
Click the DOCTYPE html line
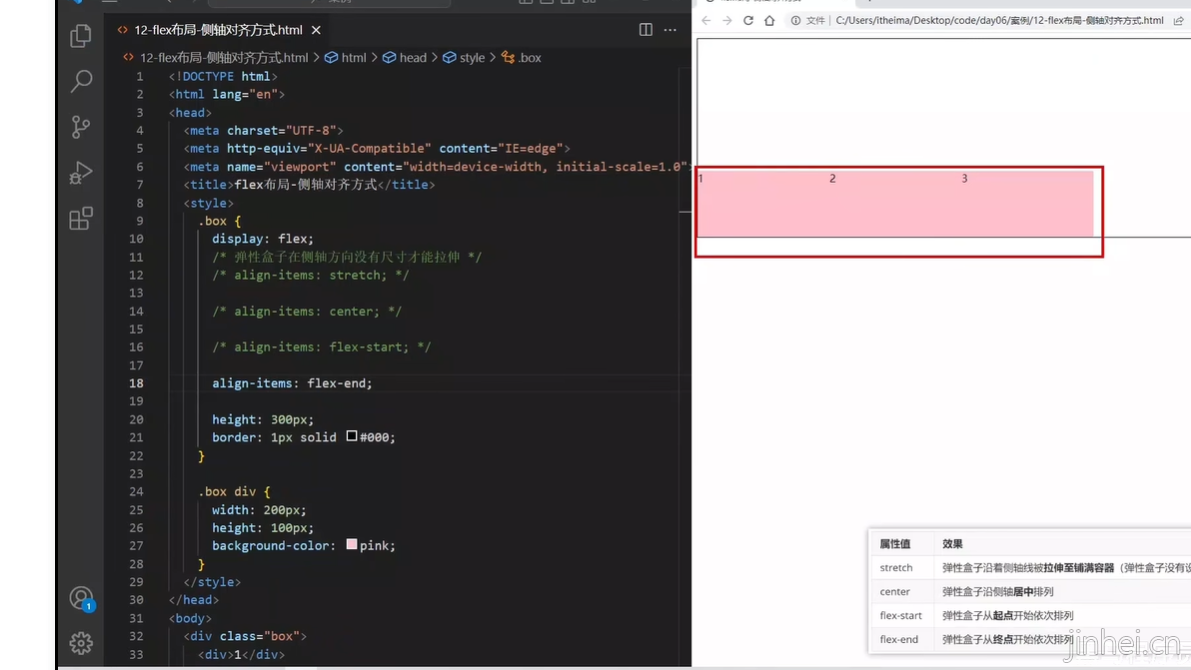click(223, 76)
